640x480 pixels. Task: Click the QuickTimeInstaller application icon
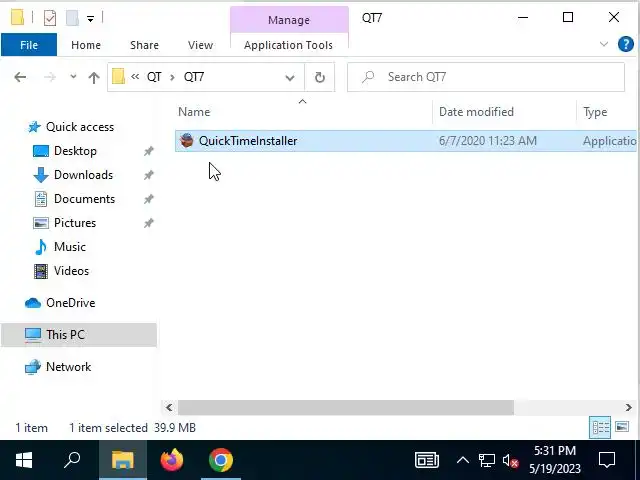tap(187, 141)
